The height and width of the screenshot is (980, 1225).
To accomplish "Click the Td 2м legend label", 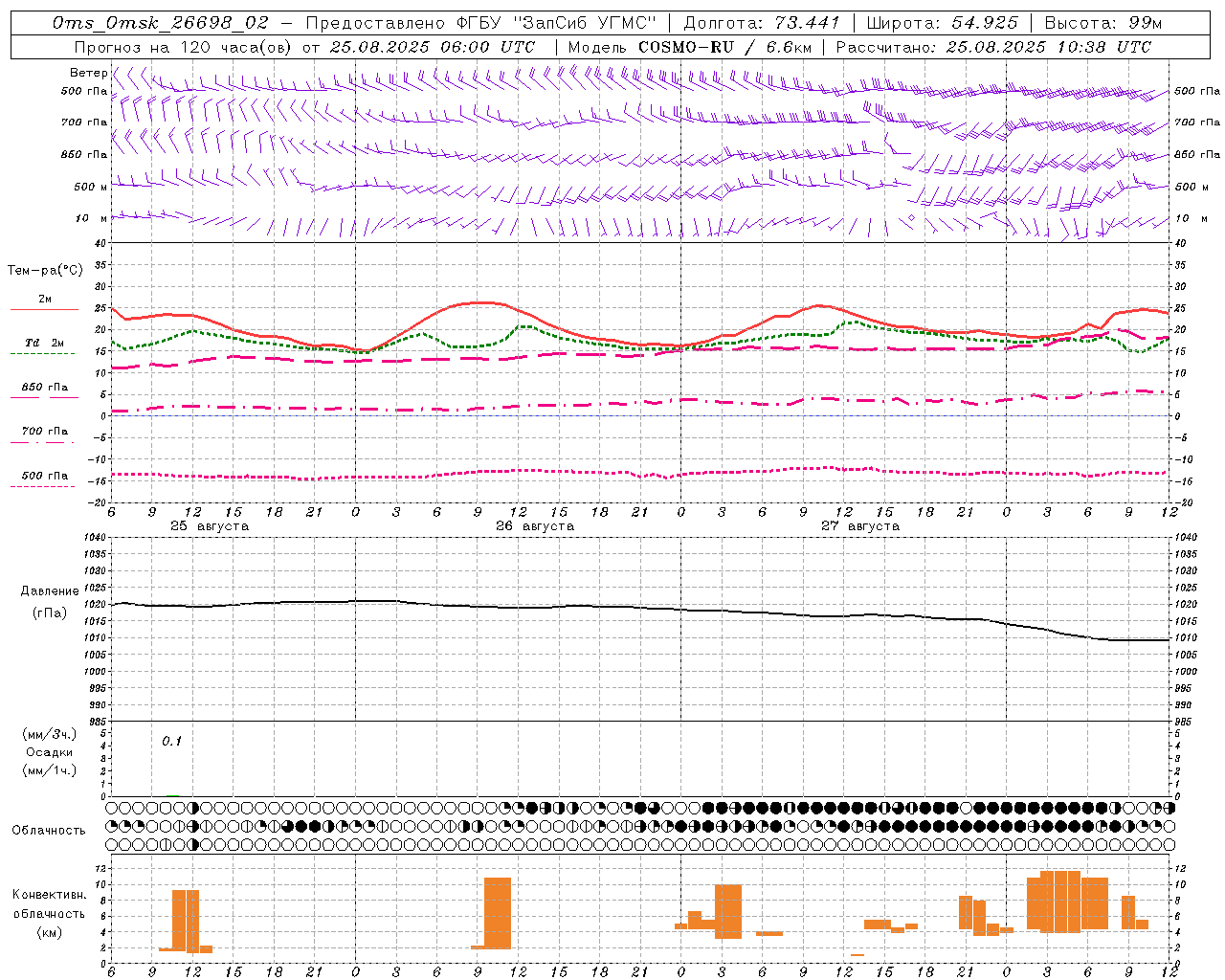I will coord(45,343).
